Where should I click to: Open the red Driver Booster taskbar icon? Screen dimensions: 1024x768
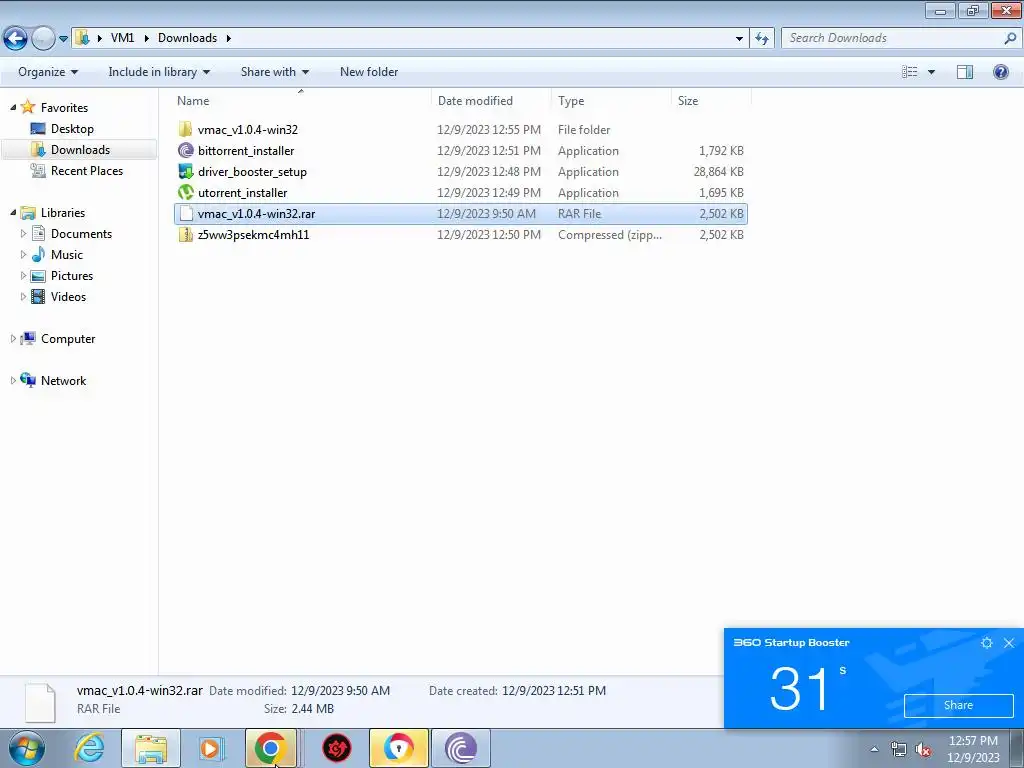click(x=336, y=748)
